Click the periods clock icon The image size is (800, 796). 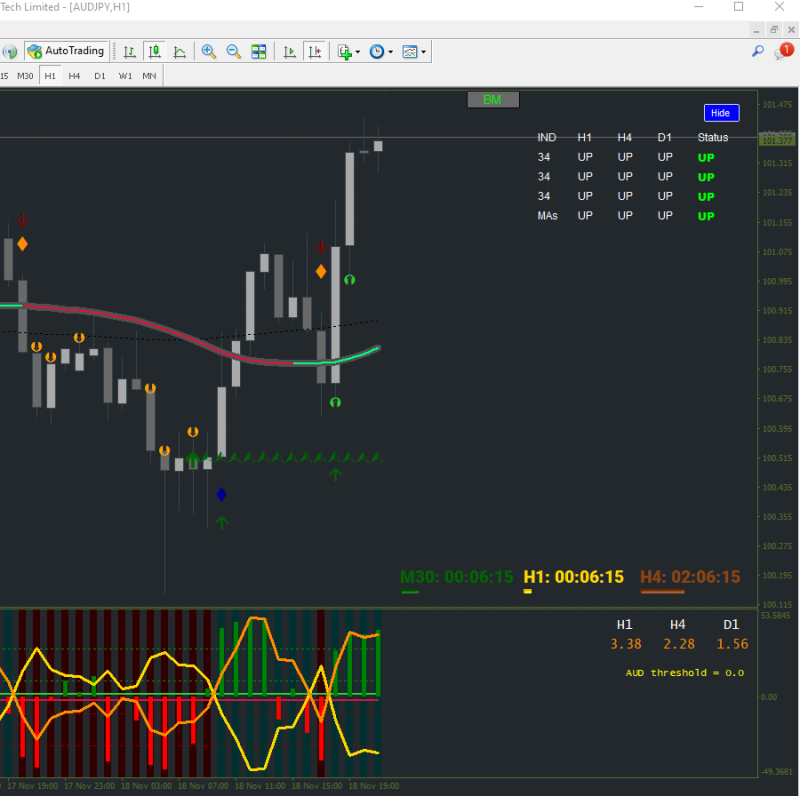(x=377, y=52)
